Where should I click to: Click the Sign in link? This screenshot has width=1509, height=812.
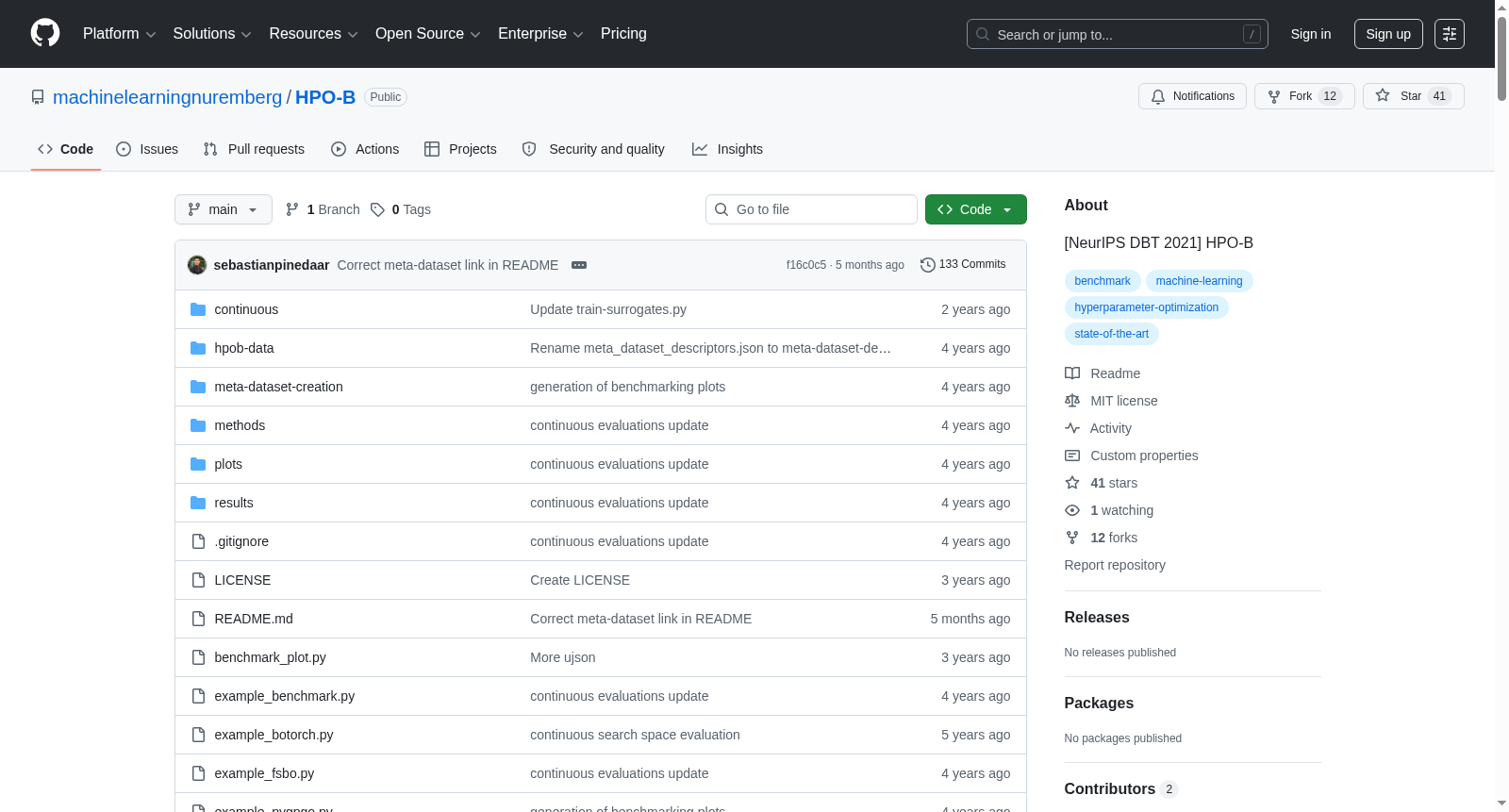click(1311, 34)
